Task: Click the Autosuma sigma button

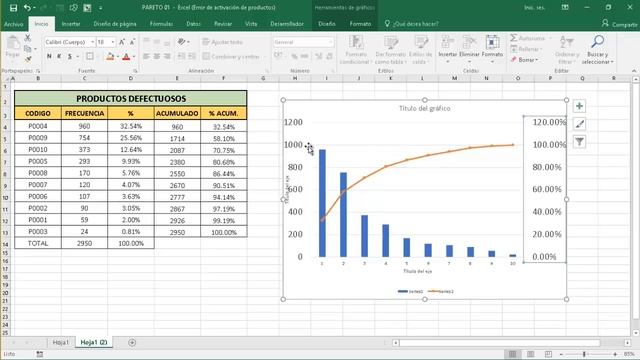Action: point(528,38)
